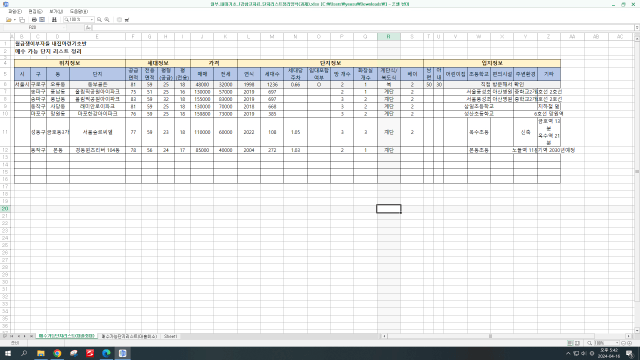
Task: Open the first menu in menu bar
Action: 15,11
